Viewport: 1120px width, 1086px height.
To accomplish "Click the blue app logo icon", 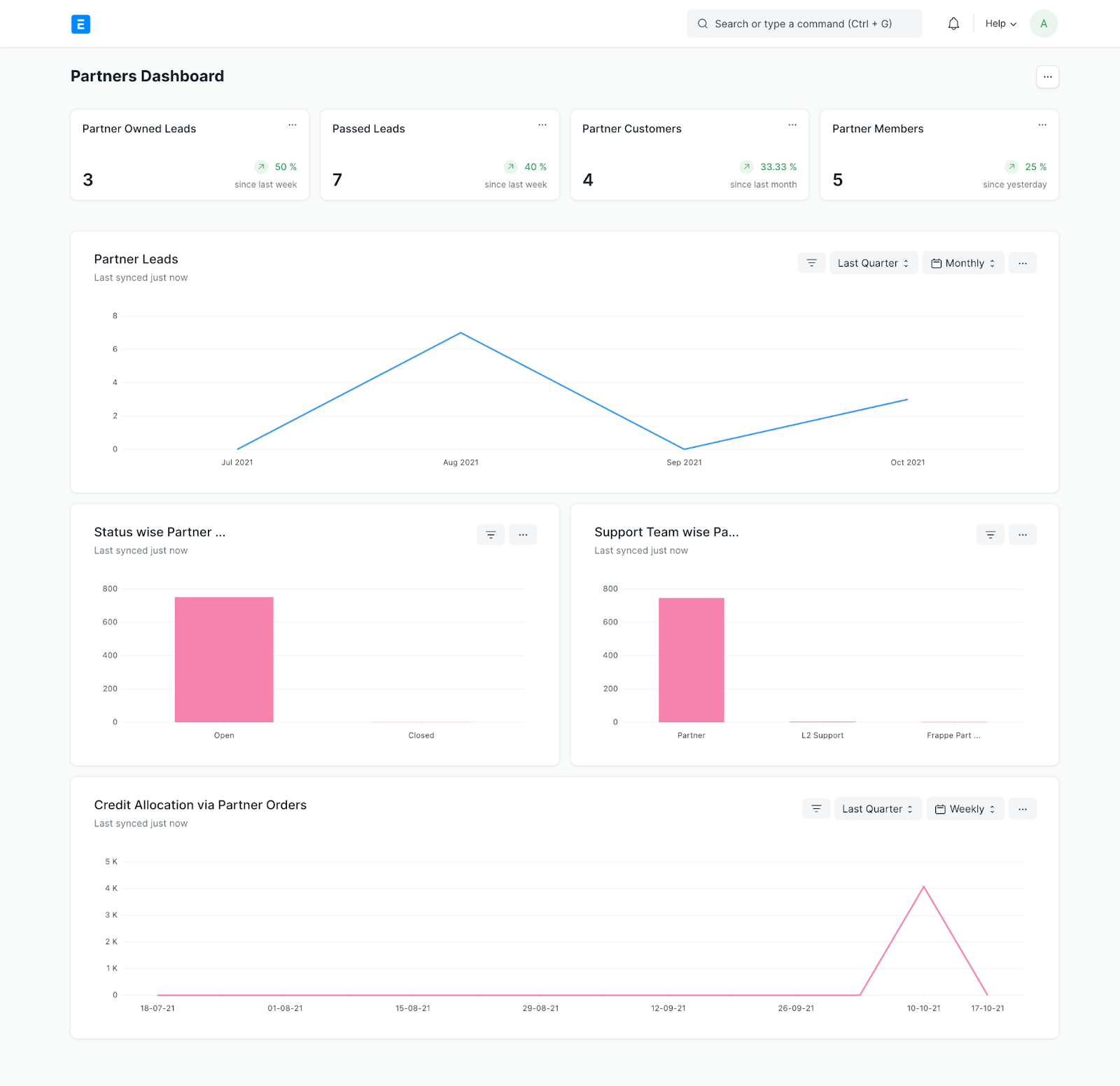I will (80, 24).
